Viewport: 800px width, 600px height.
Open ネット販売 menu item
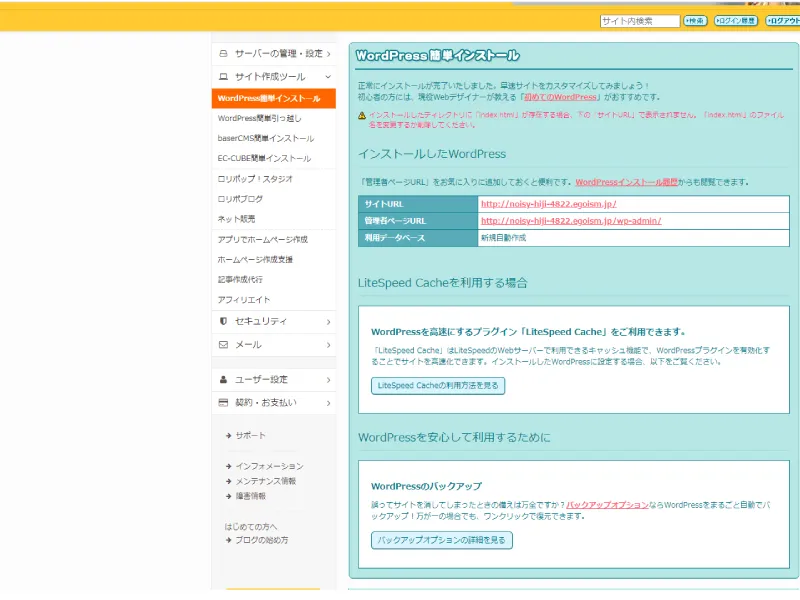[x=236, y=219]
